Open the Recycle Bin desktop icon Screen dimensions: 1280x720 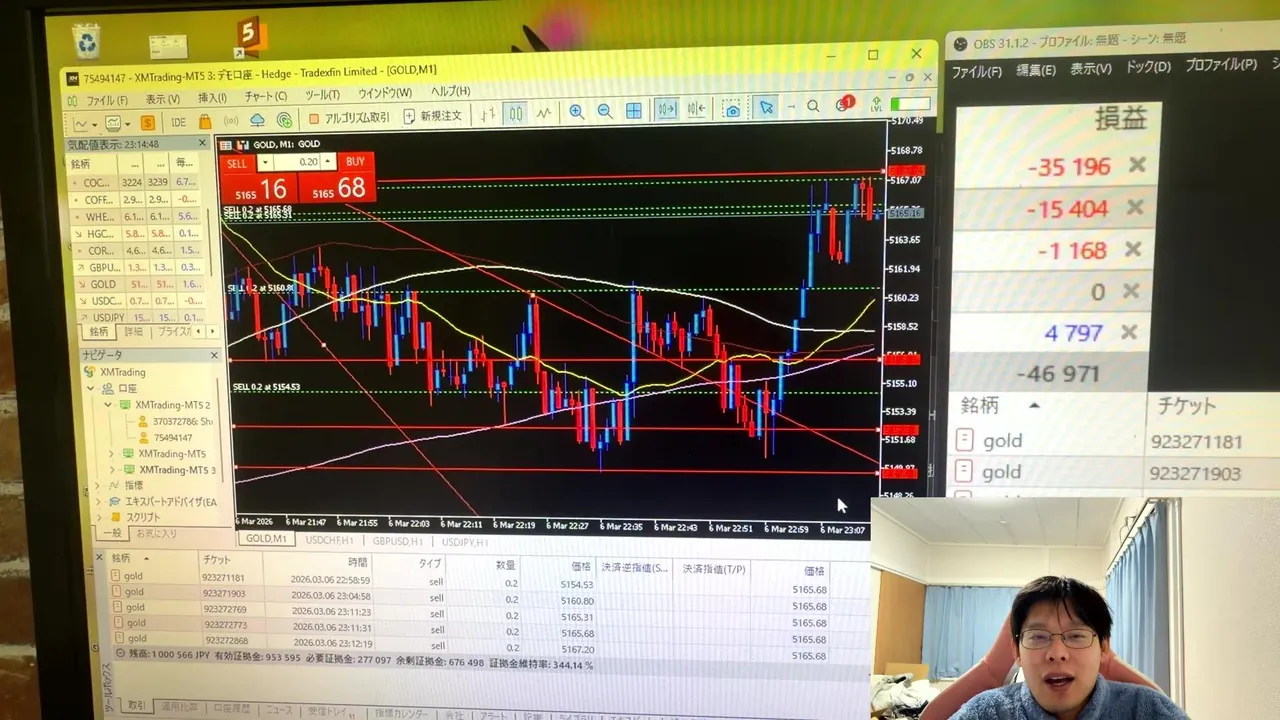pyautogui.click(x=87, y=40)
